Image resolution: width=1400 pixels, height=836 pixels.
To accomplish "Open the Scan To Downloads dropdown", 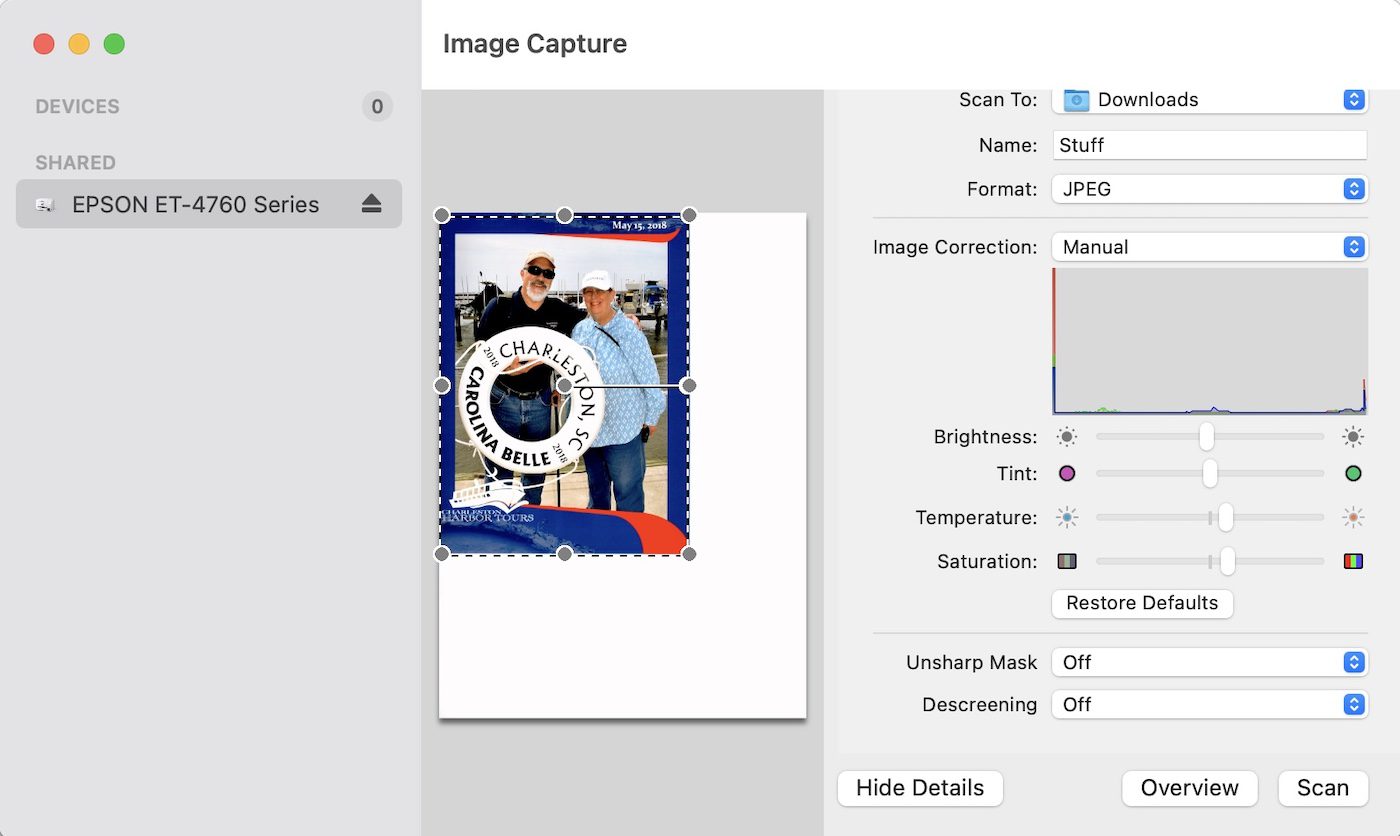I will pyautogui.click(x=1209, y=99).
